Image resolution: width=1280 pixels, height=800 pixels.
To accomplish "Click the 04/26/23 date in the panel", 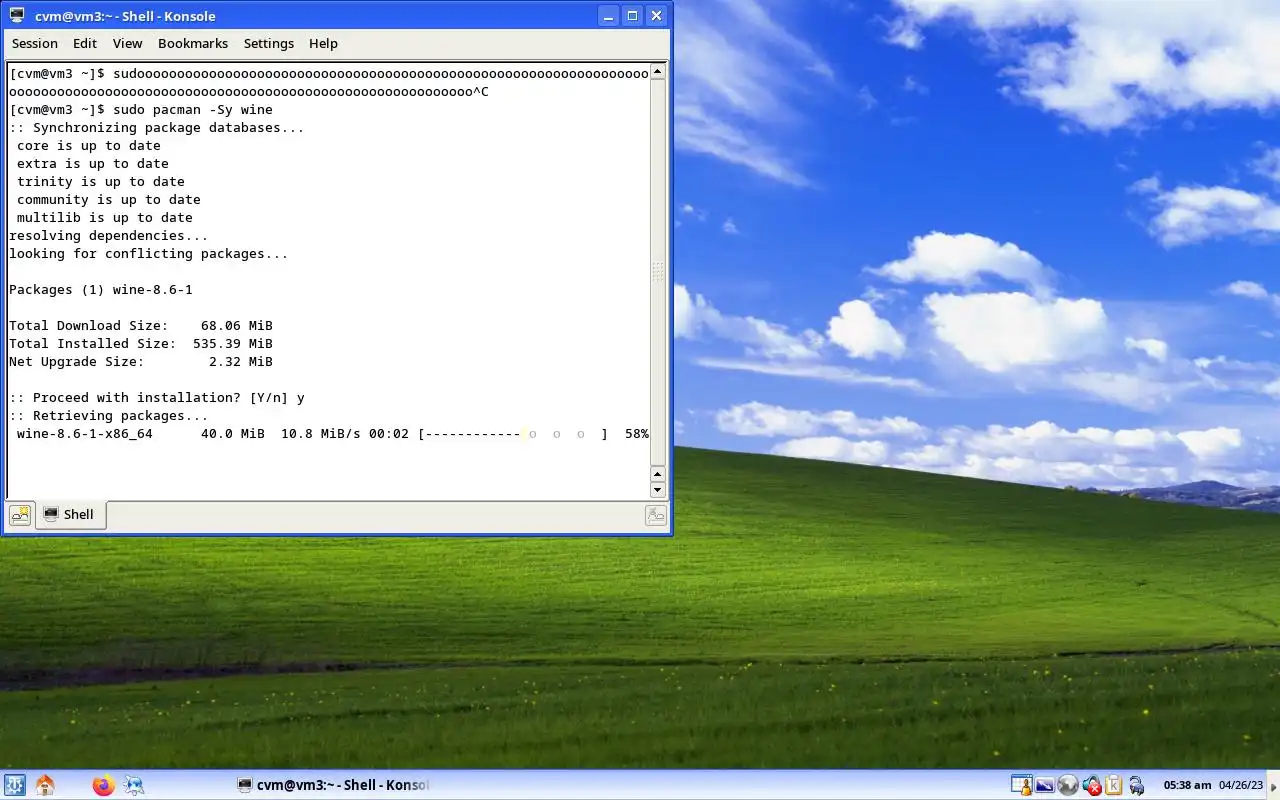I will pyautogui.click(x=1241, y=785).
